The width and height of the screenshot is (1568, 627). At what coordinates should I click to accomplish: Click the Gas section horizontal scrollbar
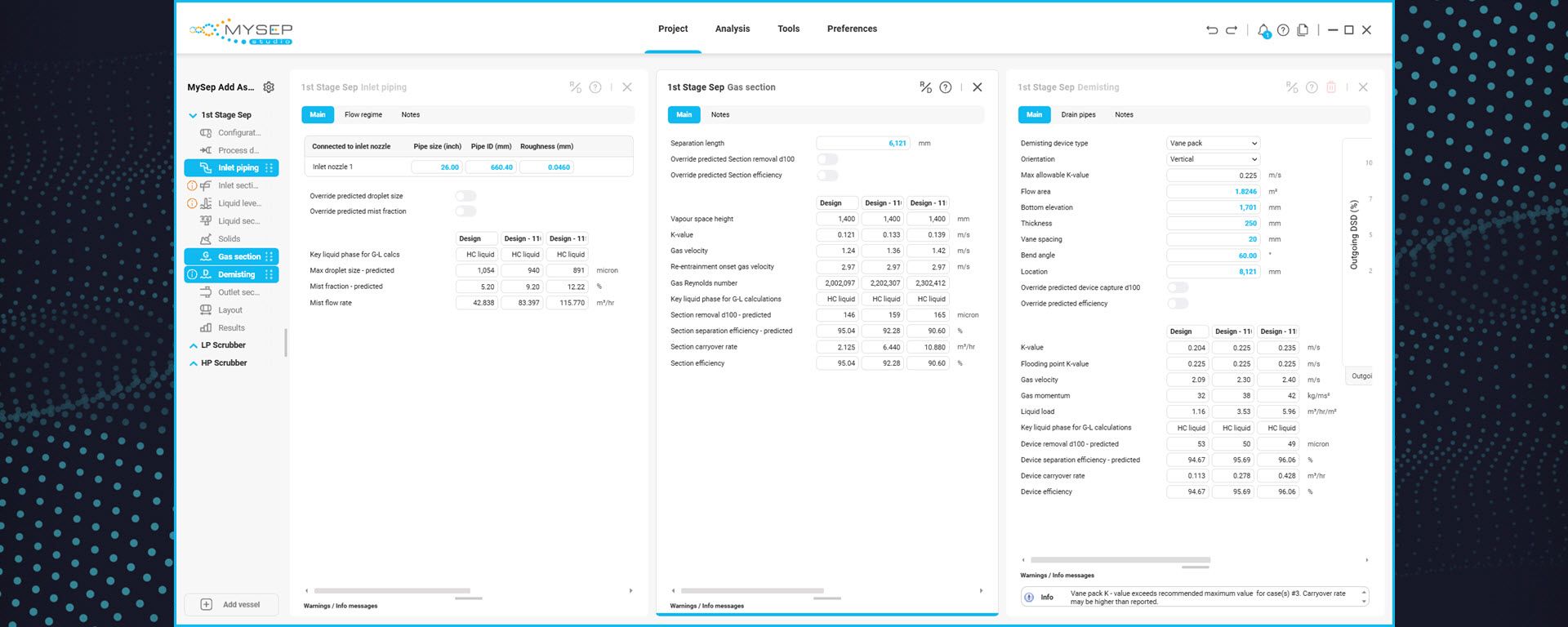(751, 590)
